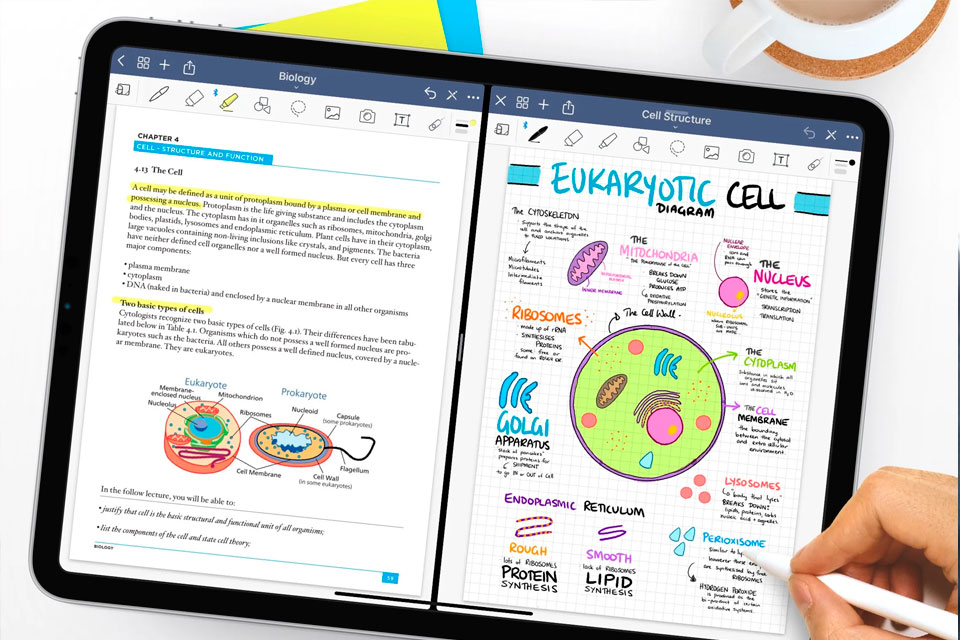Add a new page in Cell Structure window
The width and height of the screenshot is (960, 640).
point(544,104)
